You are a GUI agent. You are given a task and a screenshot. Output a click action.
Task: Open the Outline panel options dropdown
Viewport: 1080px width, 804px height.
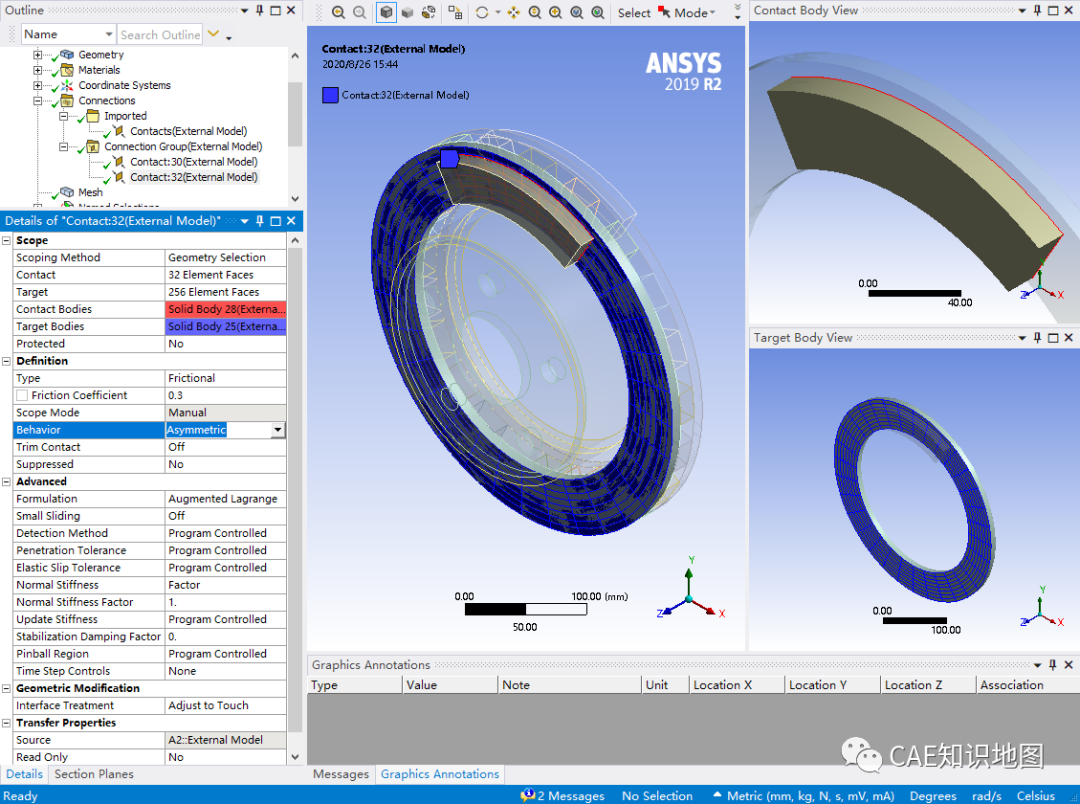245,10
